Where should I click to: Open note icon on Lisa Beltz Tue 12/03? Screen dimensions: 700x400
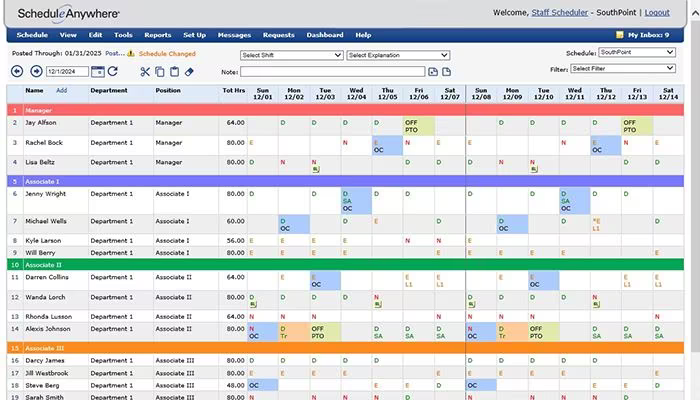[x=316, y=169]
